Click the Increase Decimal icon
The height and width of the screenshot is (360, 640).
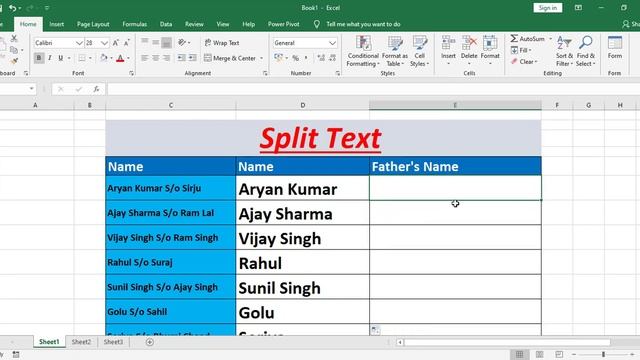pyautogui.click(x=321, y=58)
